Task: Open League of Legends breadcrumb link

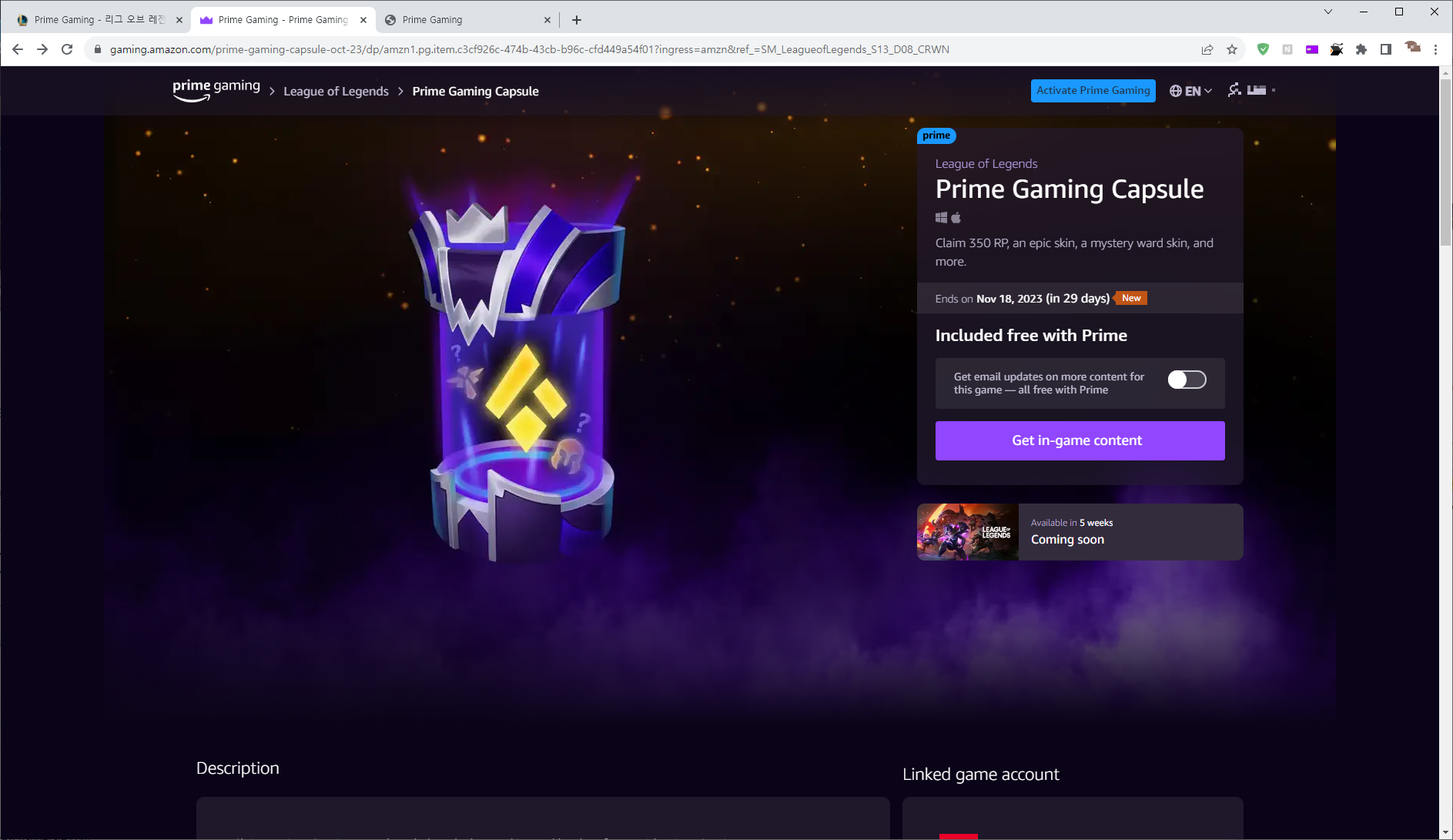Action: click(336, 91)
